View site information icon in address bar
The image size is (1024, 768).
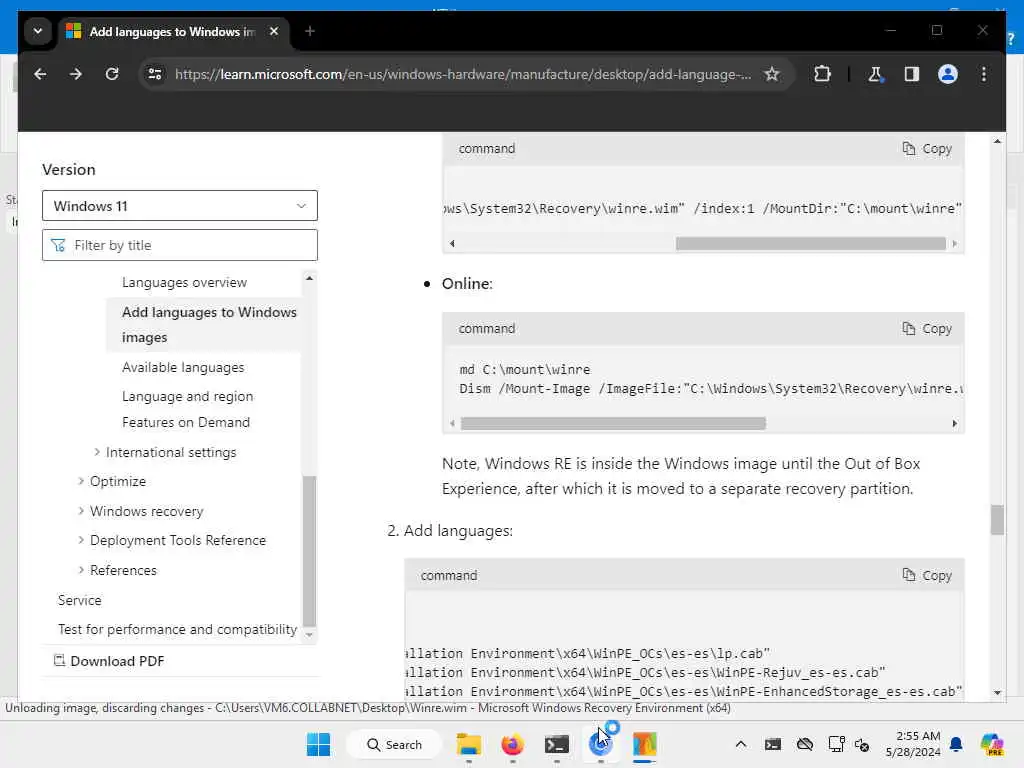[x=155, y=74]
